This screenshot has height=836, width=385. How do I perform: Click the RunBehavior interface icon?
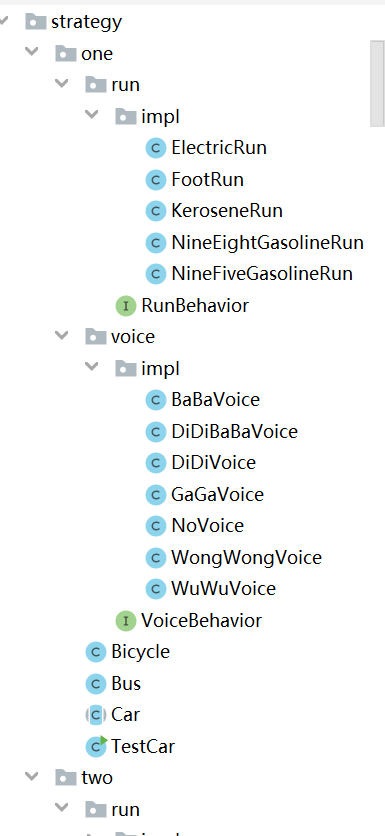126,306
